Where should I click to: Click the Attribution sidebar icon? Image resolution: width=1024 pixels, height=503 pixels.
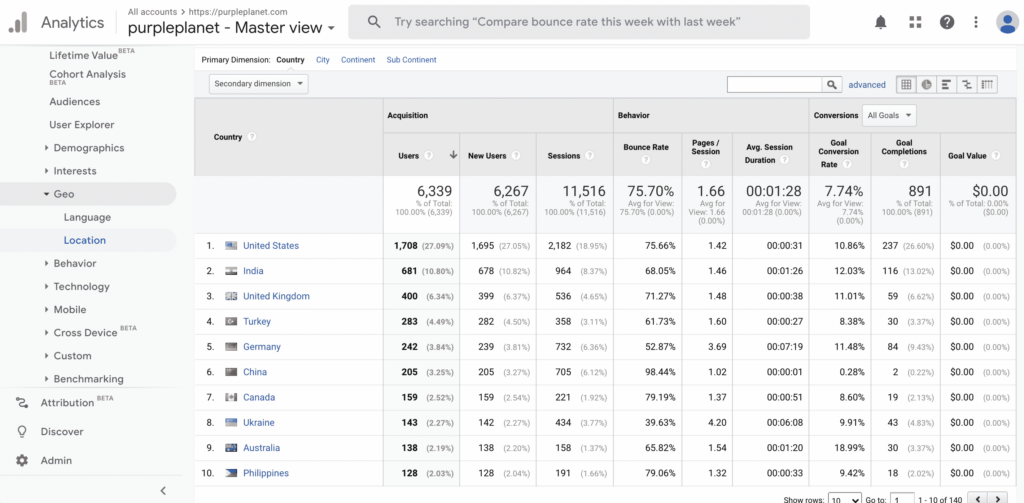[22, 403]
